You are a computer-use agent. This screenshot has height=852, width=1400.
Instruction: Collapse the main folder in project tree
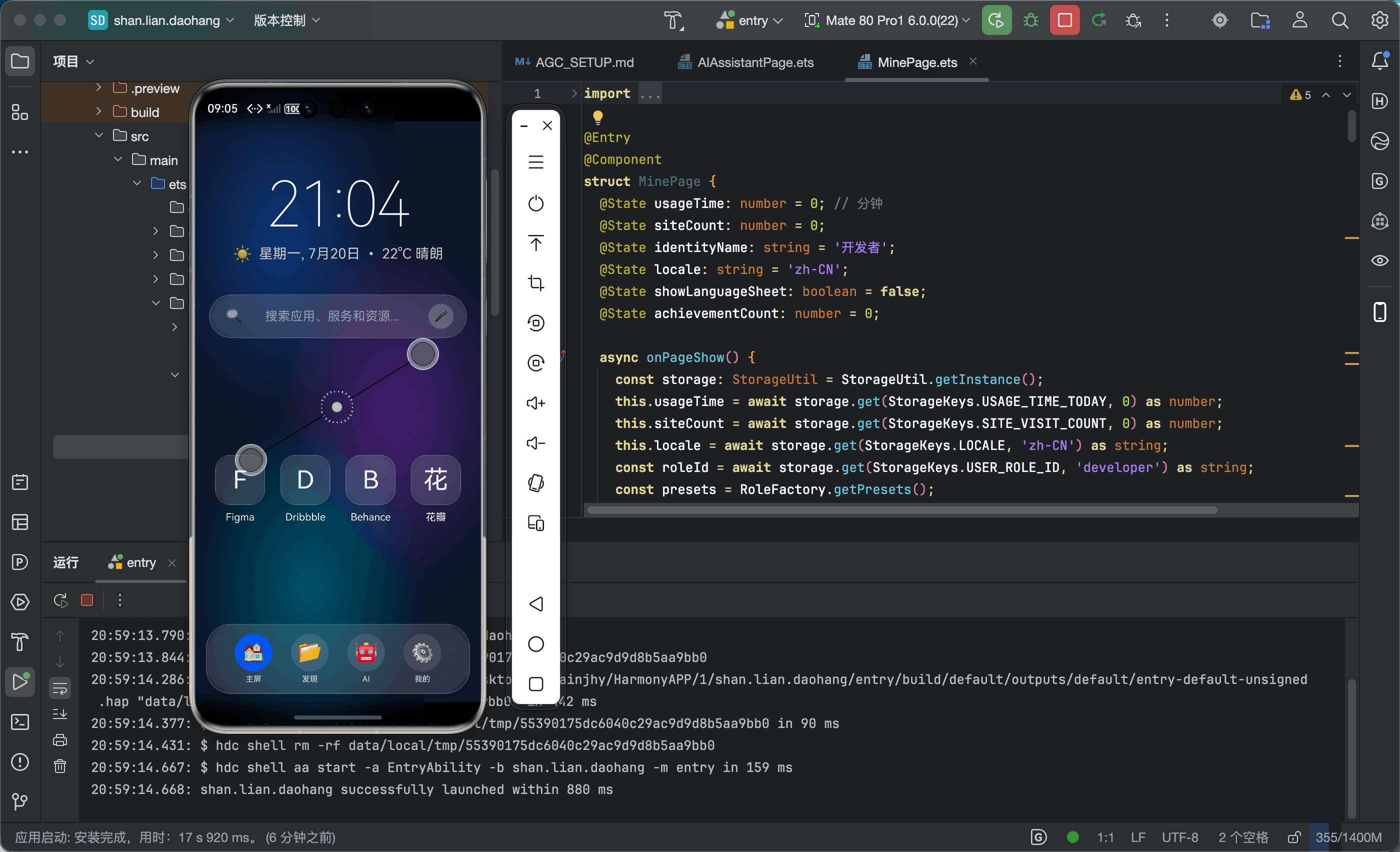pyautogui.click(x=118, y=159)
